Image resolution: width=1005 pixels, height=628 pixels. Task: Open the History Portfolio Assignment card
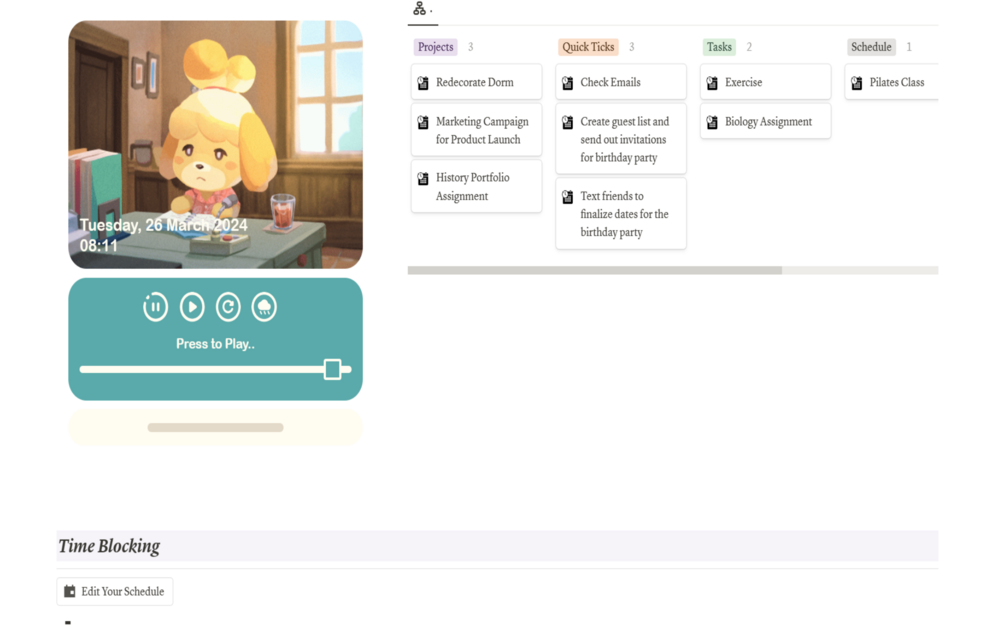point(476,186)
